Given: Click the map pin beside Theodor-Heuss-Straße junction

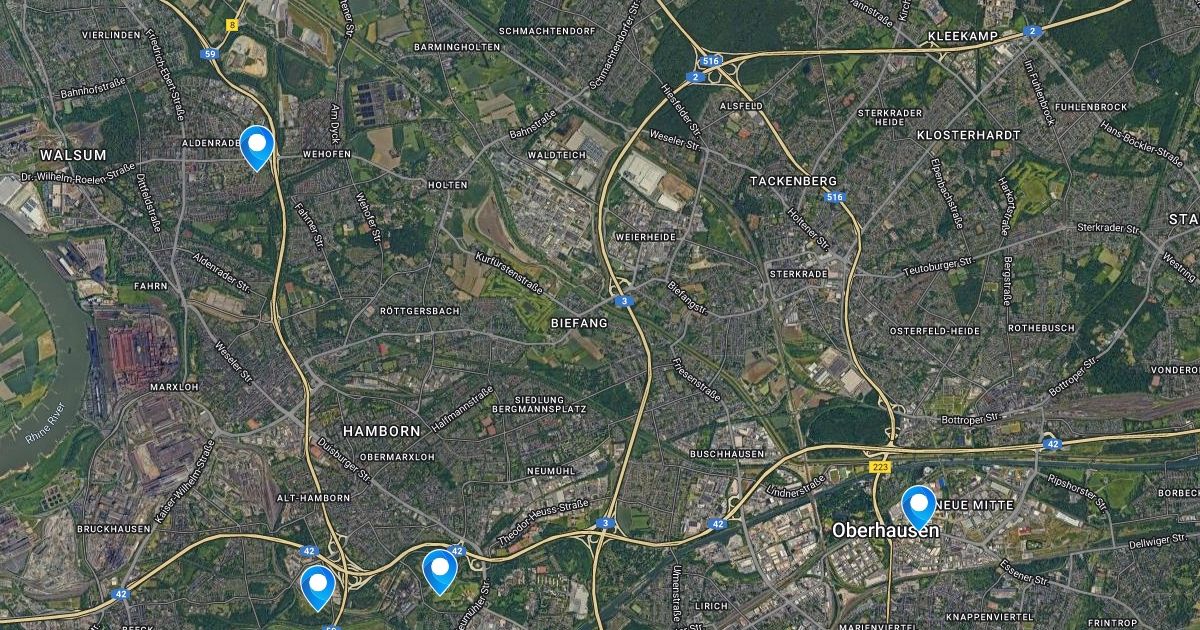Looking at the screenshot, I should tap(440, 572).
